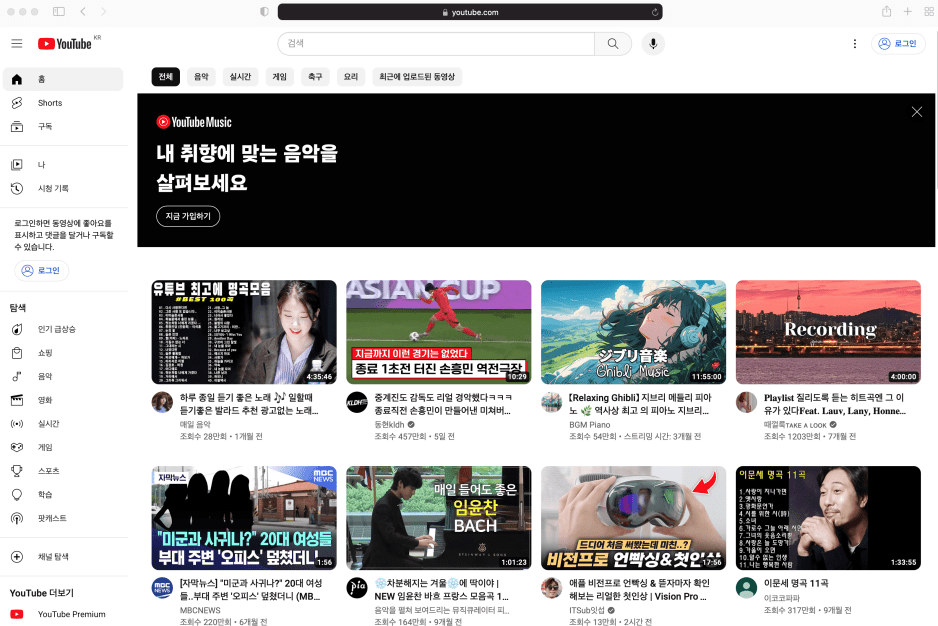Viewport: 938px width, 626px height.
Task: Open Learning (학습) in sidebar
Action: tap(63, 494)
